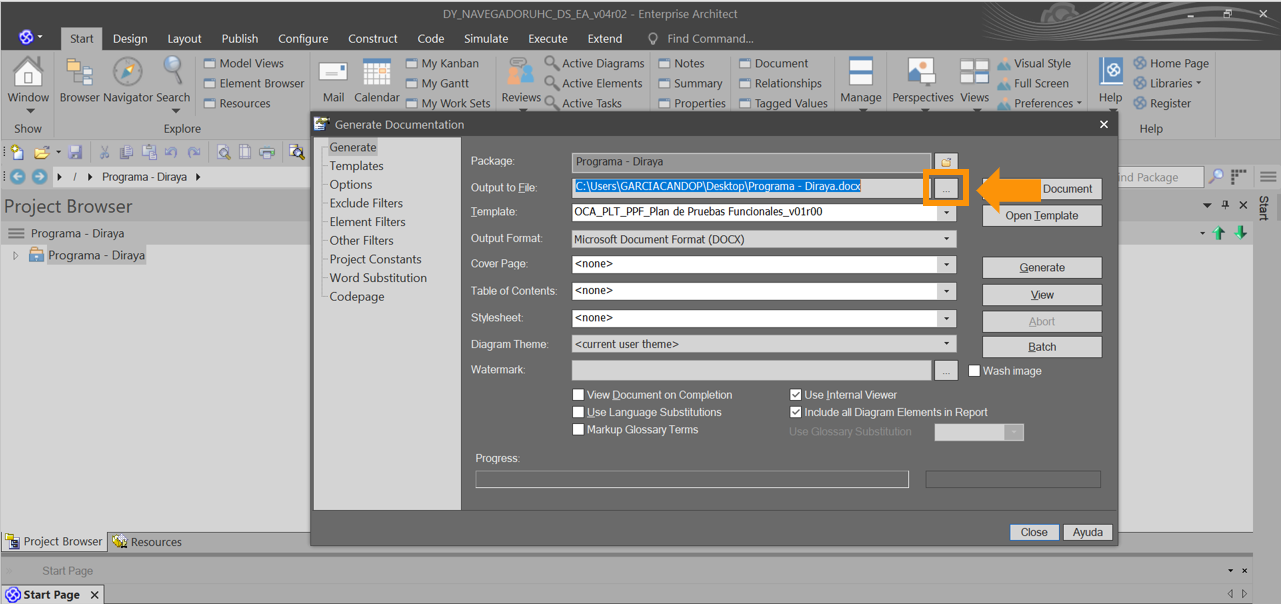Click the New Project toolbar icon

pos(17,152)
